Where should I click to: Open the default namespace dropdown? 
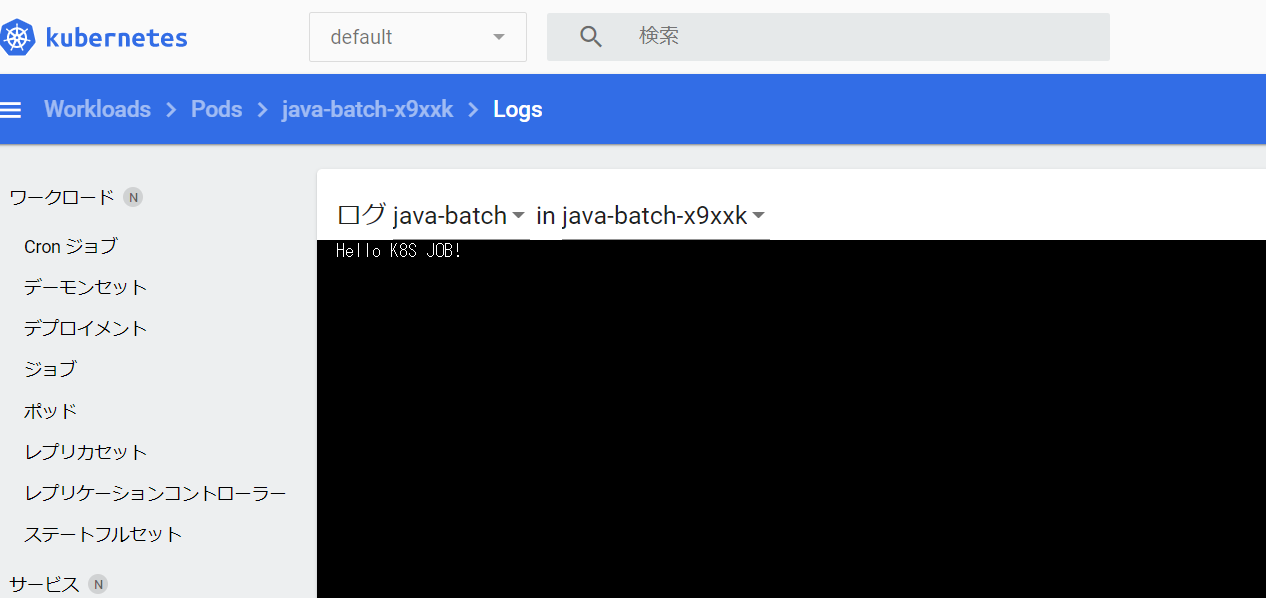coord(417,37)
